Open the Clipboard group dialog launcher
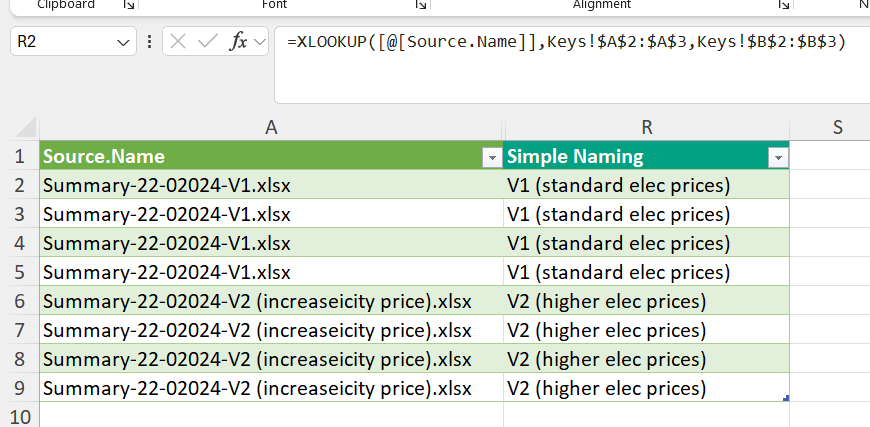 coord(128,5)
